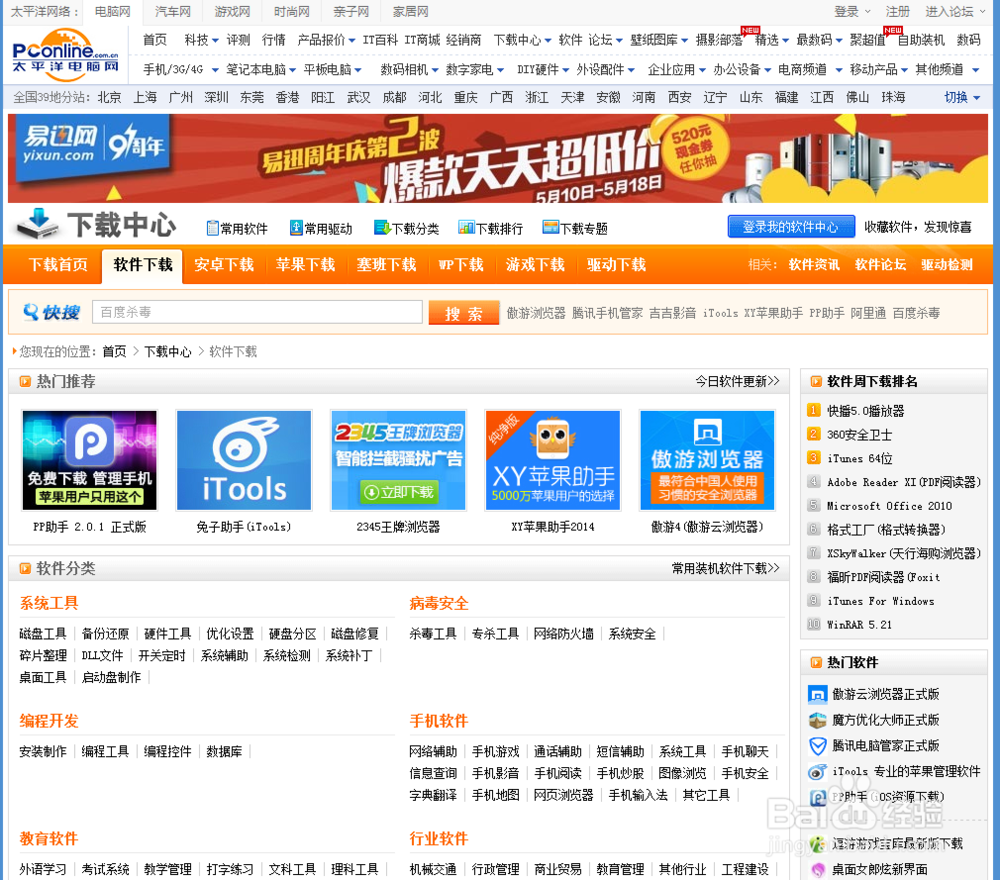Switch to 驱动下载 tab
Viewport: 1000px width, 880px height.
coord(616,265)
